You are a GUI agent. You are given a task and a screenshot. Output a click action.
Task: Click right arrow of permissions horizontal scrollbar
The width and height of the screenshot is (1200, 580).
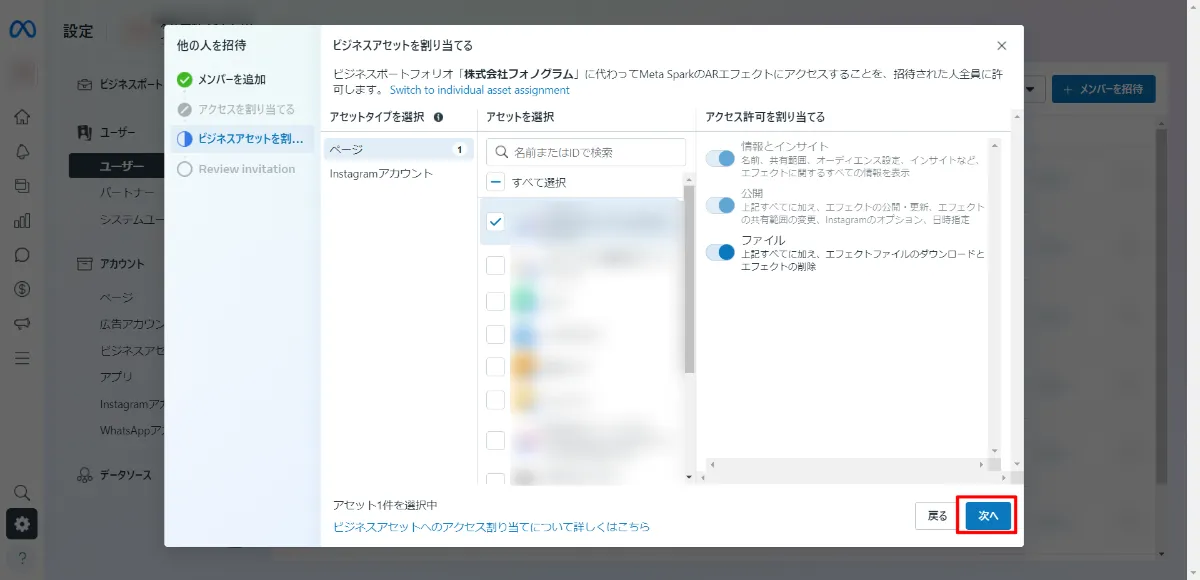[979, 465]
